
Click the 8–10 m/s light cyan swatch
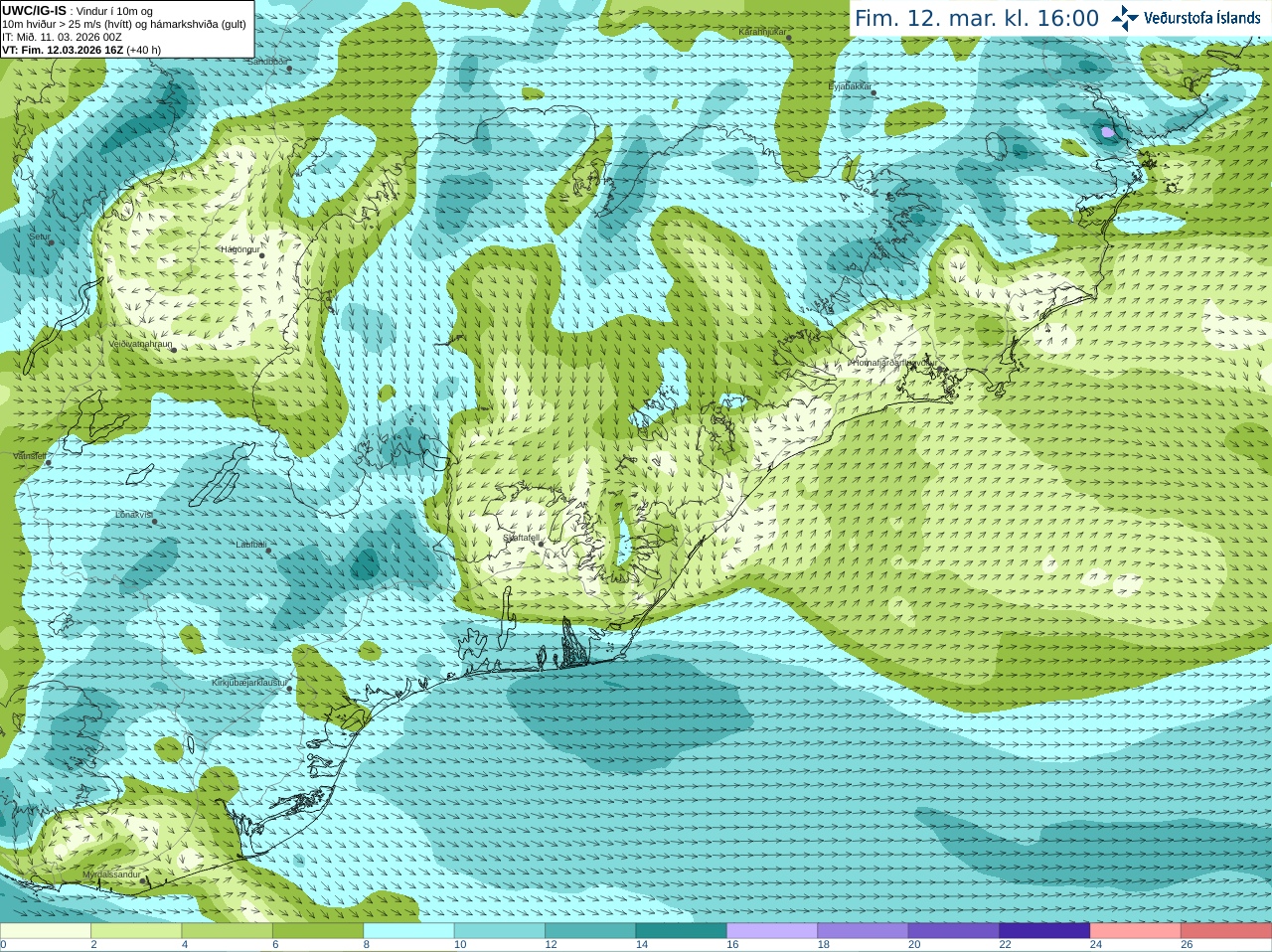point(409,931)
